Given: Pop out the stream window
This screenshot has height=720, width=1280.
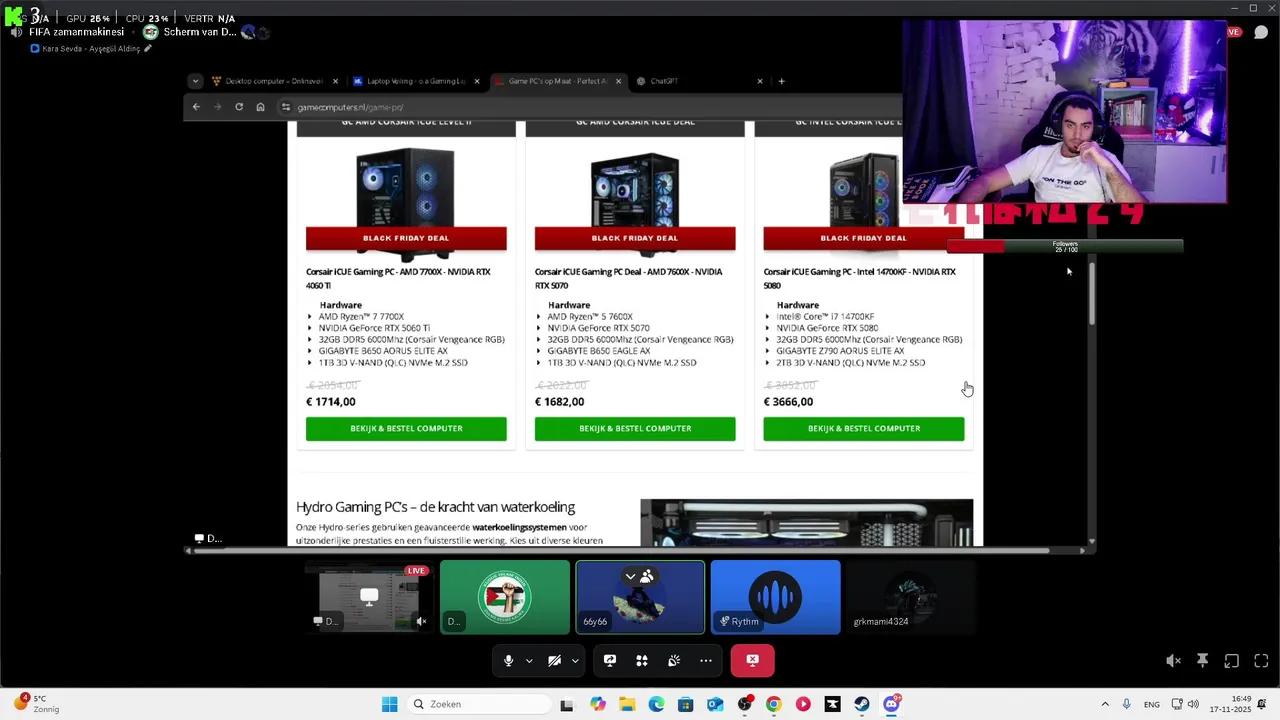Looking at the screenshot, I should click(x=1232, y=660).
